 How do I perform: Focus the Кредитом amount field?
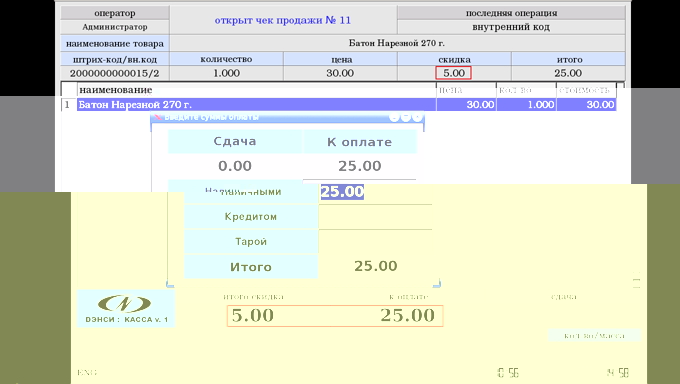click(376, 217)
